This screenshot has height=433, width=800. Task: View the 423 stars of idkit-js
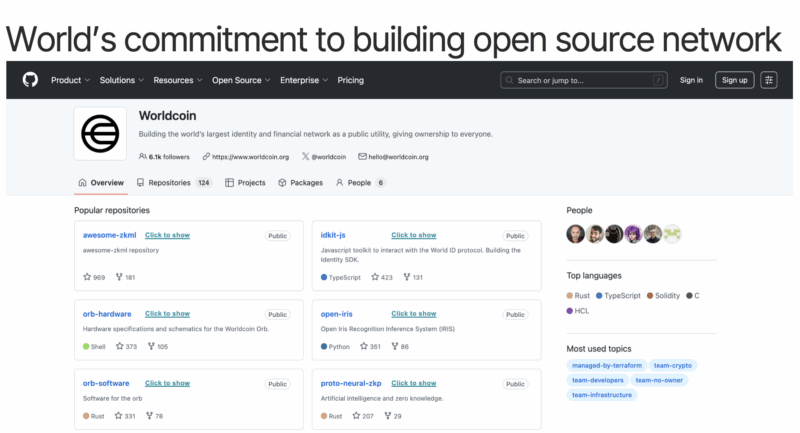point(382,277)
